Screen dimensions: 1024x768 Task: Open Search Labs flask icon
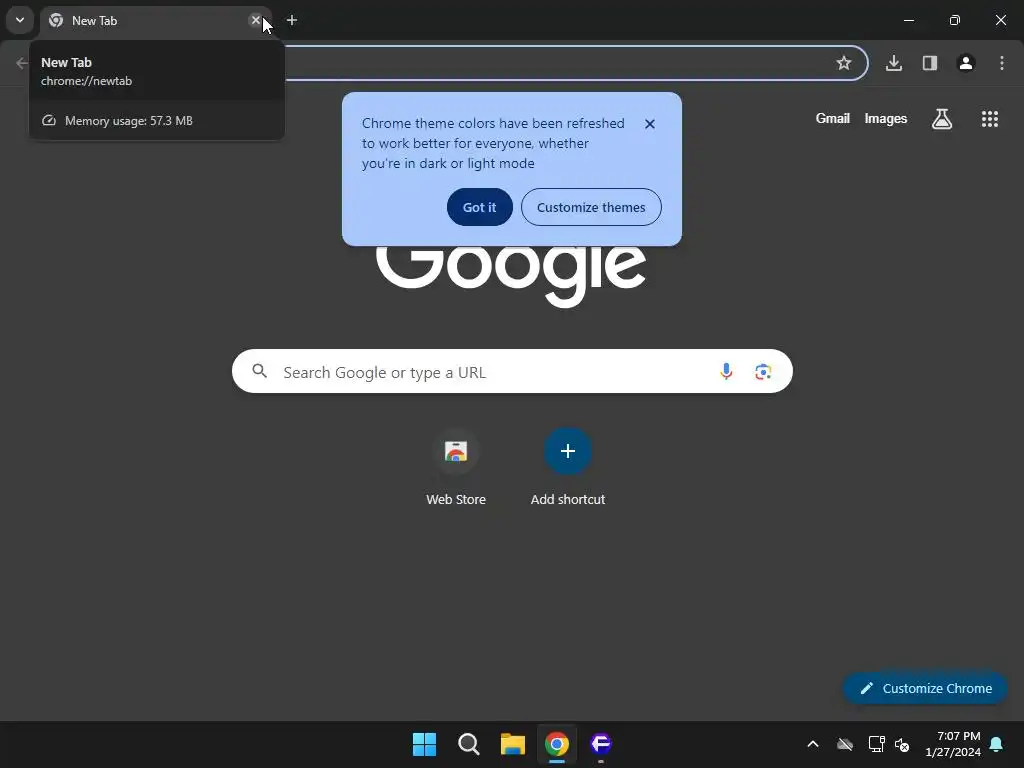942,119
